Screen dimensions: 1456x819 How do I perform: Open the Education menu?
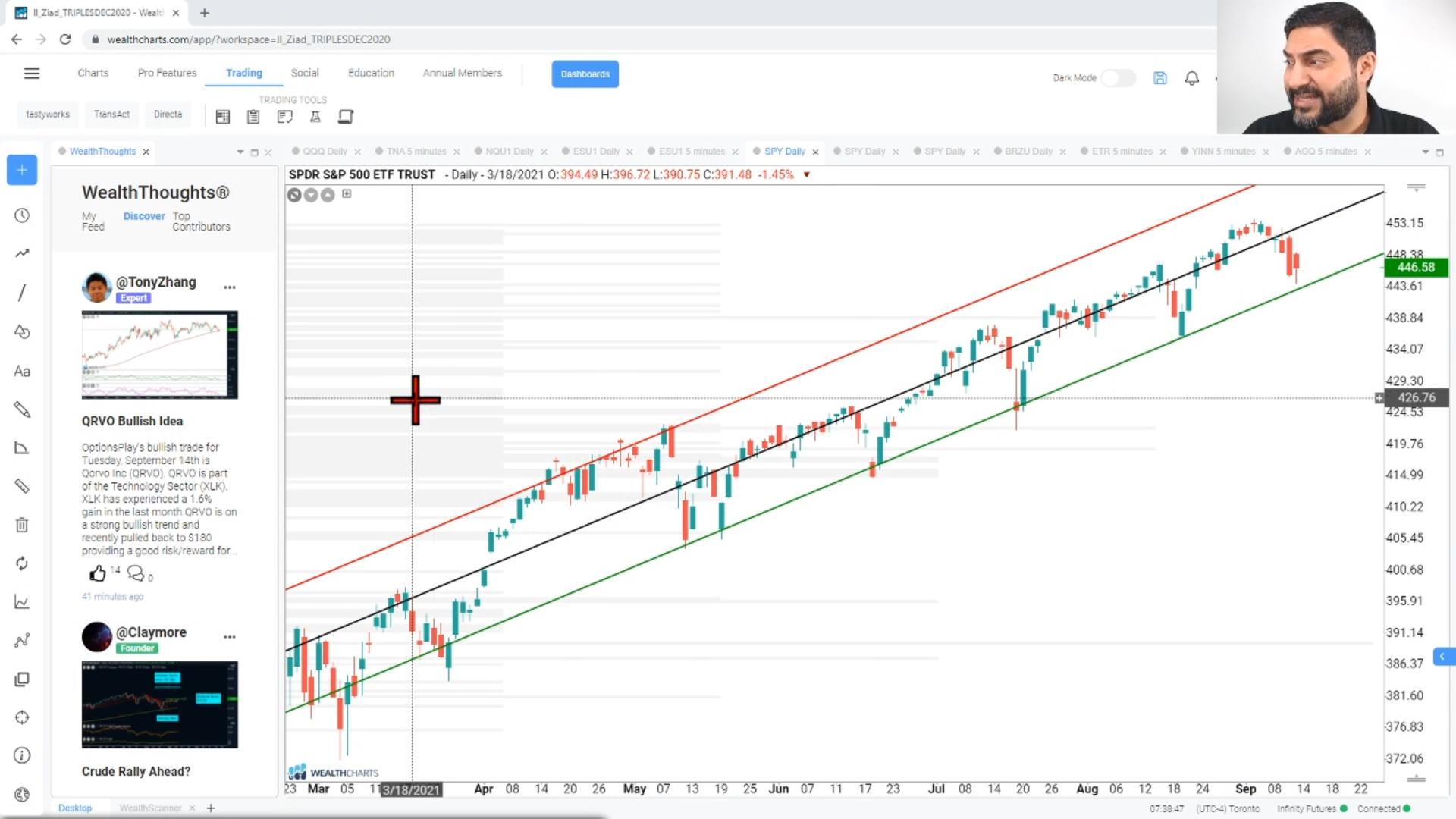(x=371, y=73)
